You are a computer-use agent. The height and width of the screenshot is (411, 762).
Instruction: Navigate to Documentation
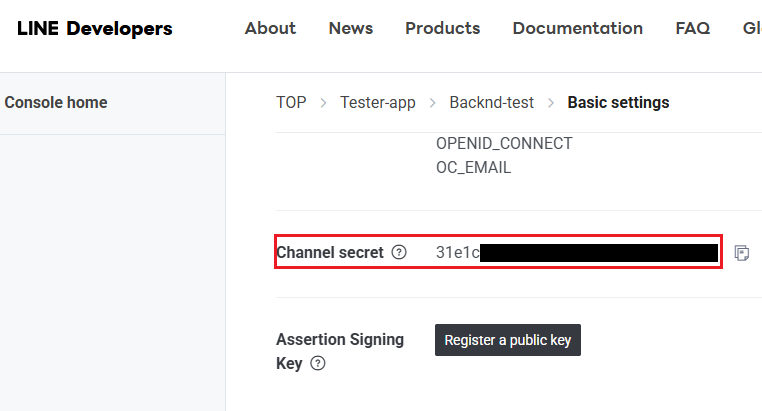pos(577,28)
